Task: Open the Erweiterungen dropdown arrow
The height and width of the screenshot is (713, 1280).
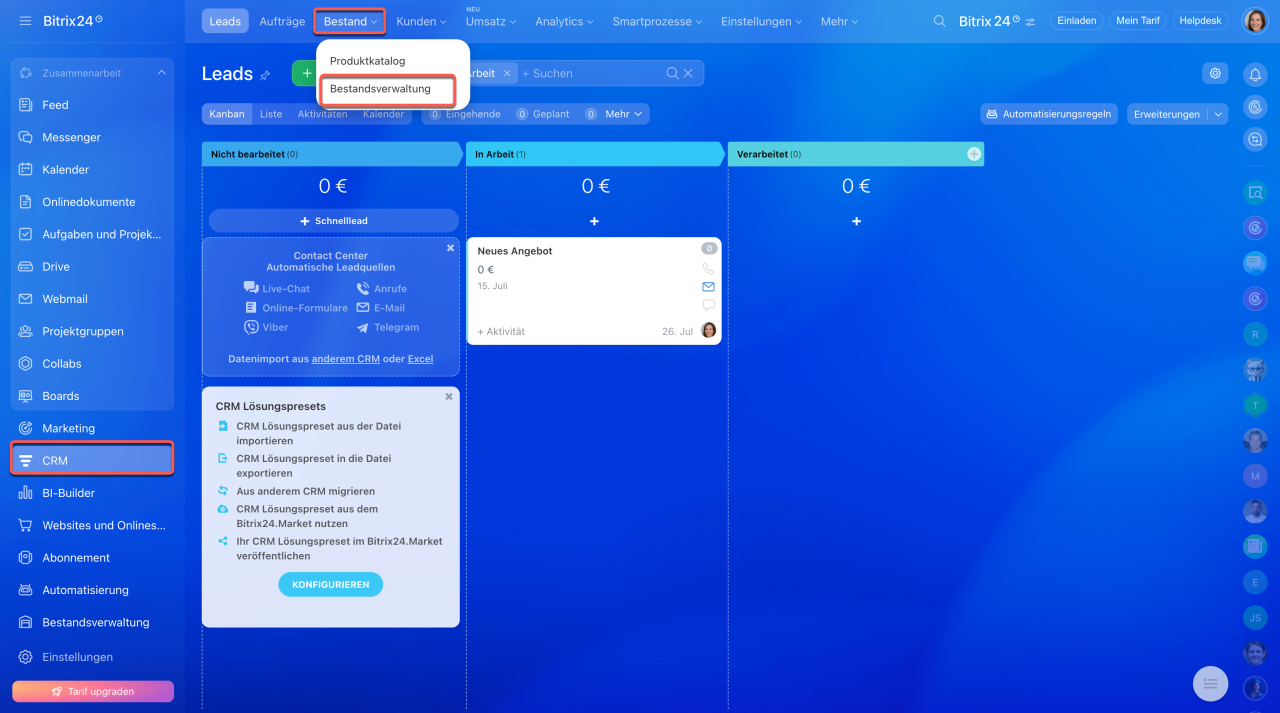Action: pos(1218,114)
